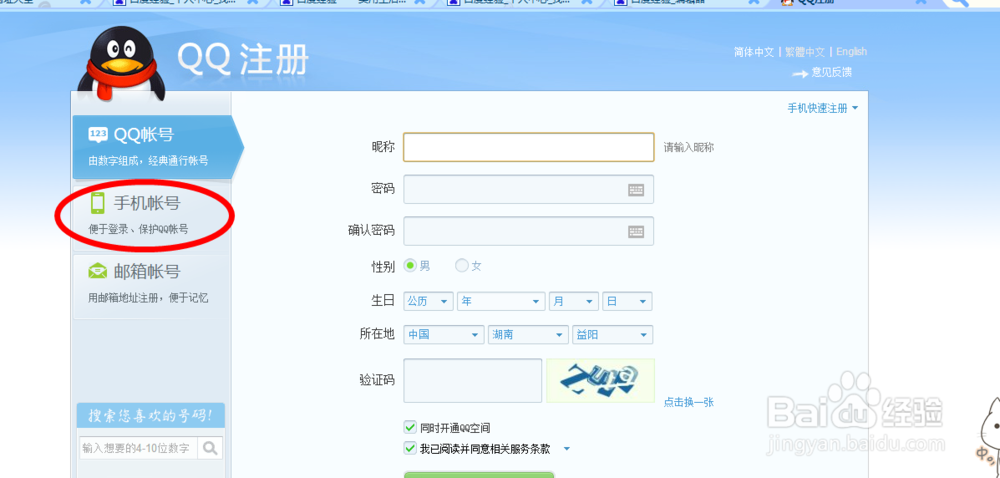Viewport: 1000px width, 478px height.
Task: Switch language to 简体中文
Action: click(x=754, y=52)
